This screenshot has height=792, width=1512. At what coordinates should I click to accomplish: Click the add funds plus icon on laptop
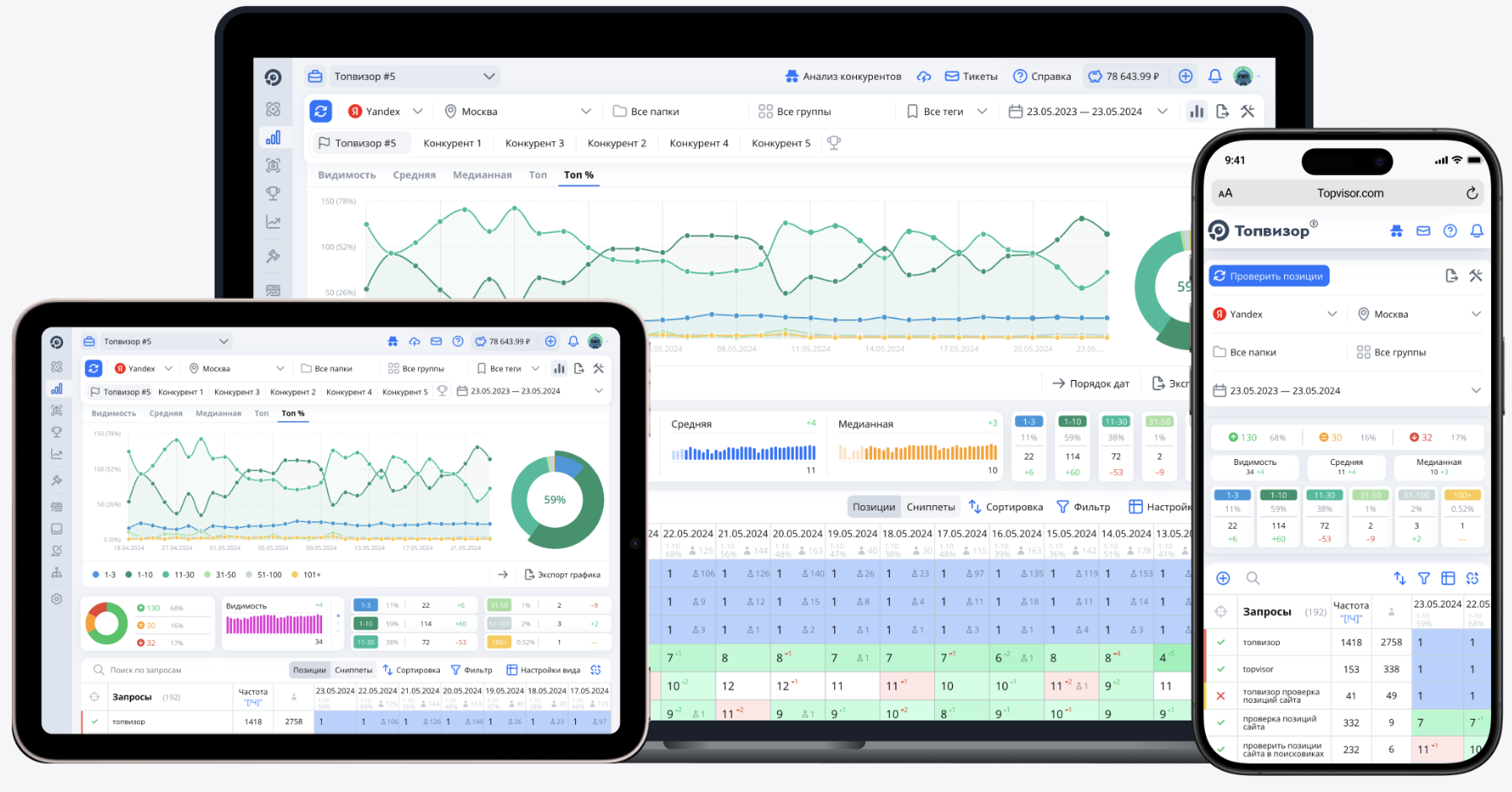1186,77
